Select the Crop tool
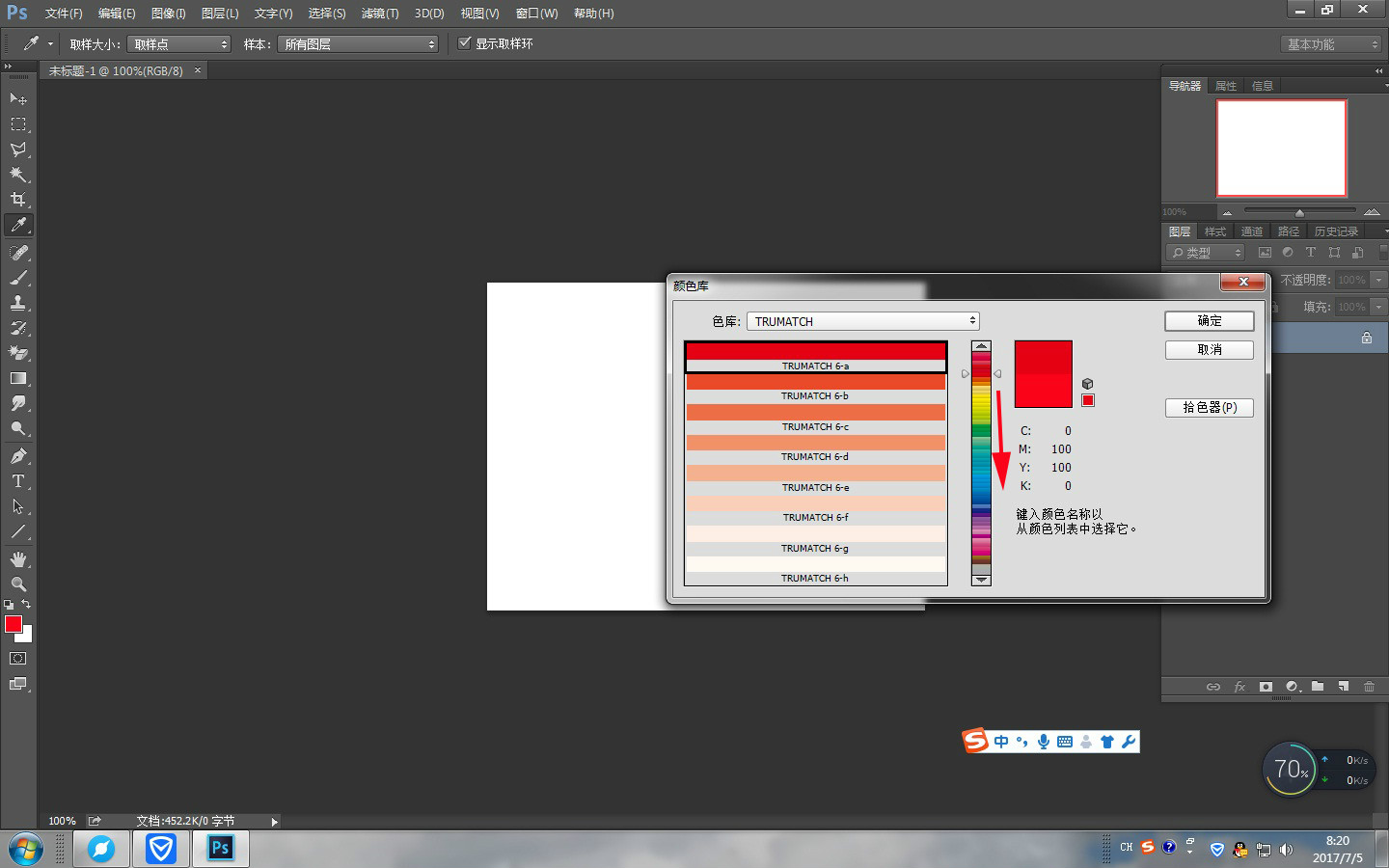Viewport: 1389px width, 868px height. pyautogui.click(x=18, y=200)
